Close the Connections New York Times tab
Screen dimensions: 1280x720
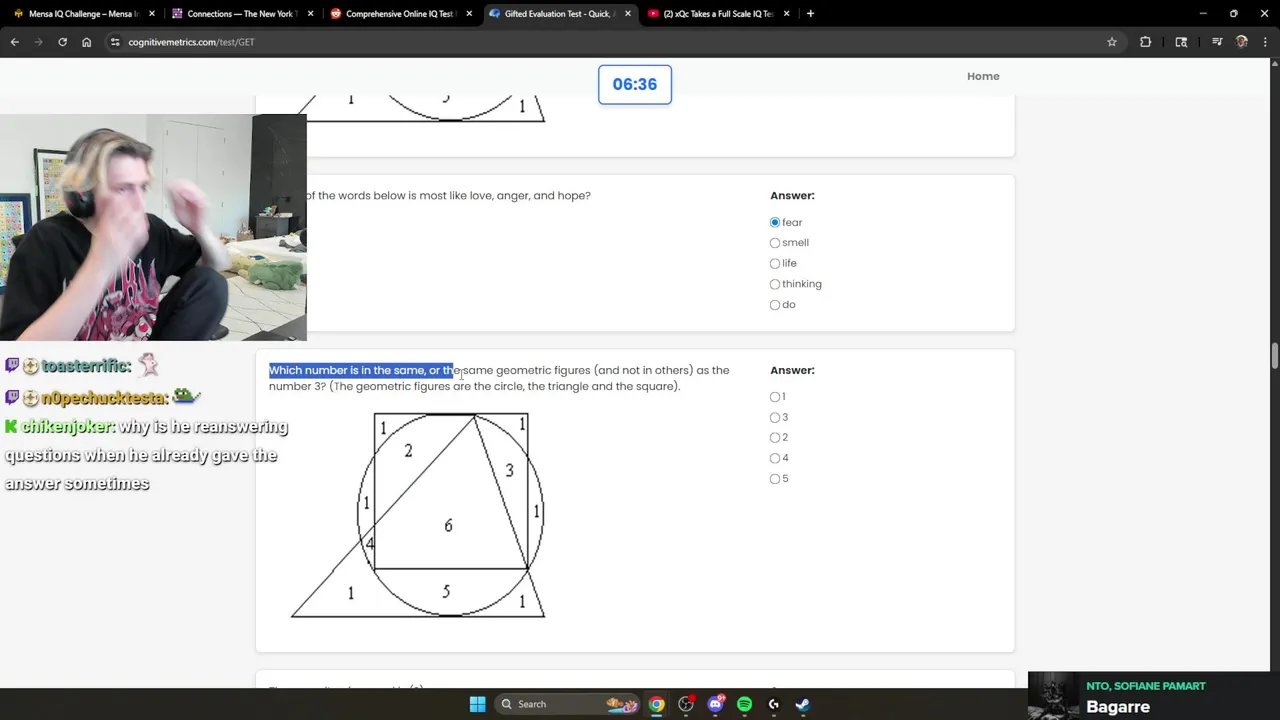click(x=310, y=14)
